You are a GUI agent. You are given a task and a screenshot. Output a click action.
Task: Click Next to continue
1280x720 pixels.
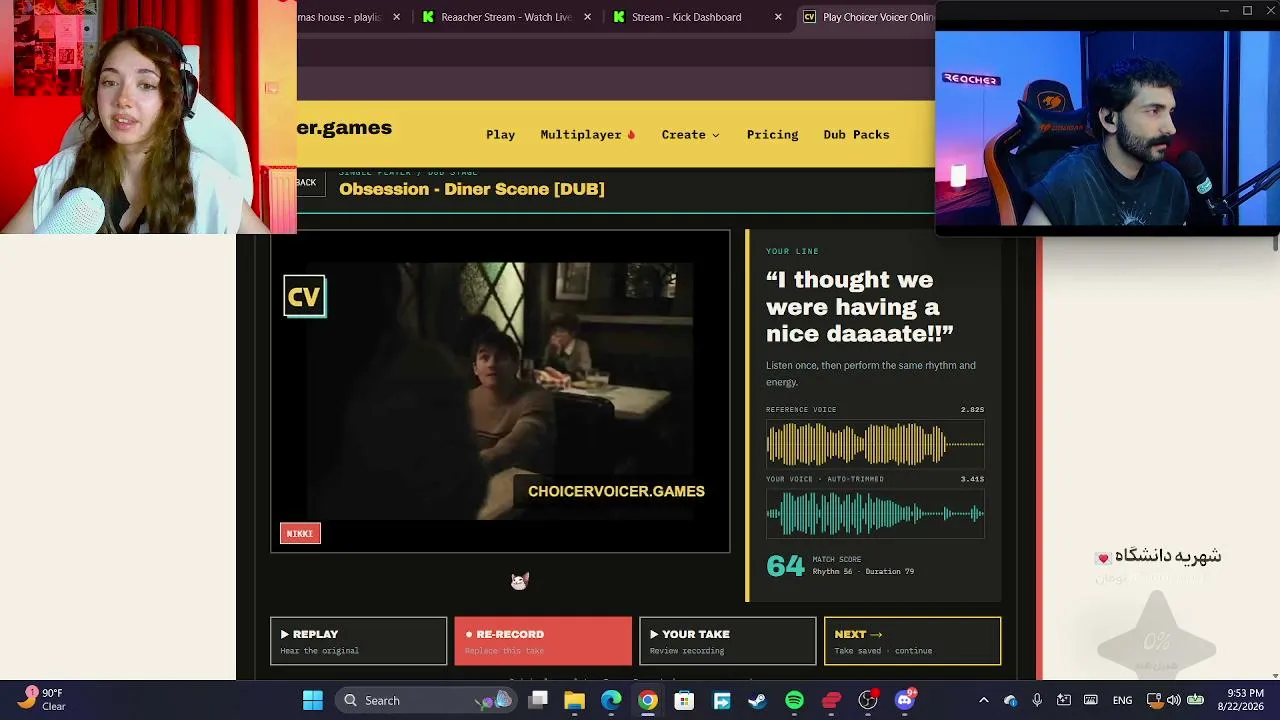(x=912, y=641)
